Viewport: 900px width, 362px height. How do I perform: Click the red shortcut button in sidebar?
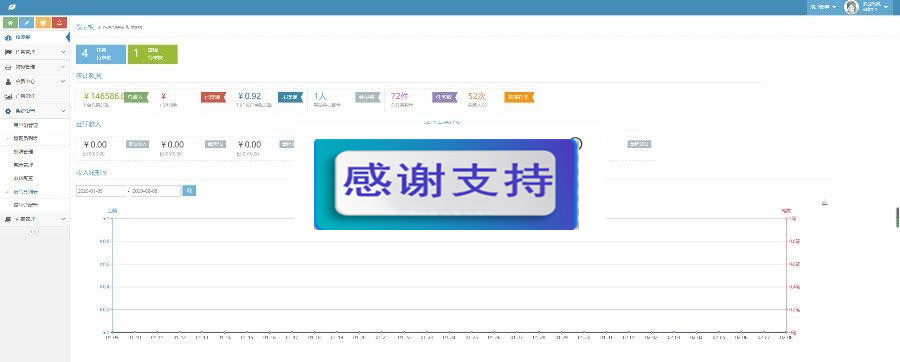coord(60,23)
